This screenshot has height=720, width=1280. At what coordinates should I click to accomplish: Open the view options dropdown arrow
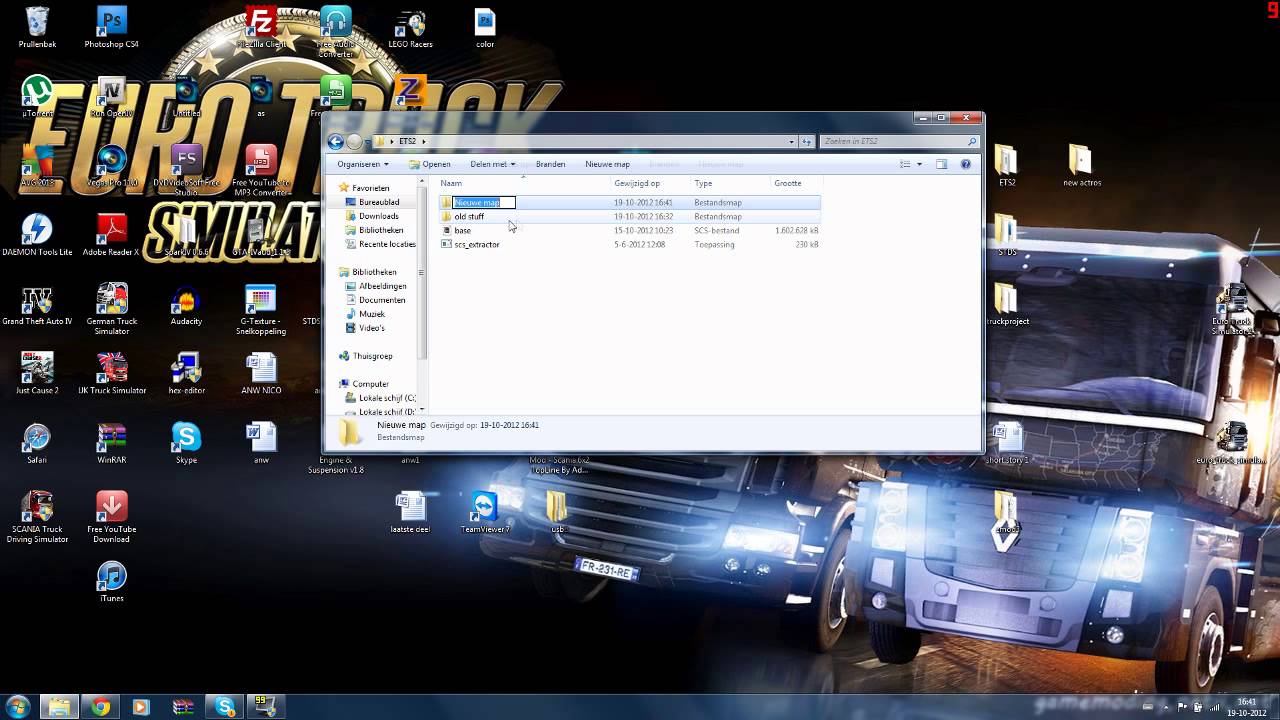[919, 164]
